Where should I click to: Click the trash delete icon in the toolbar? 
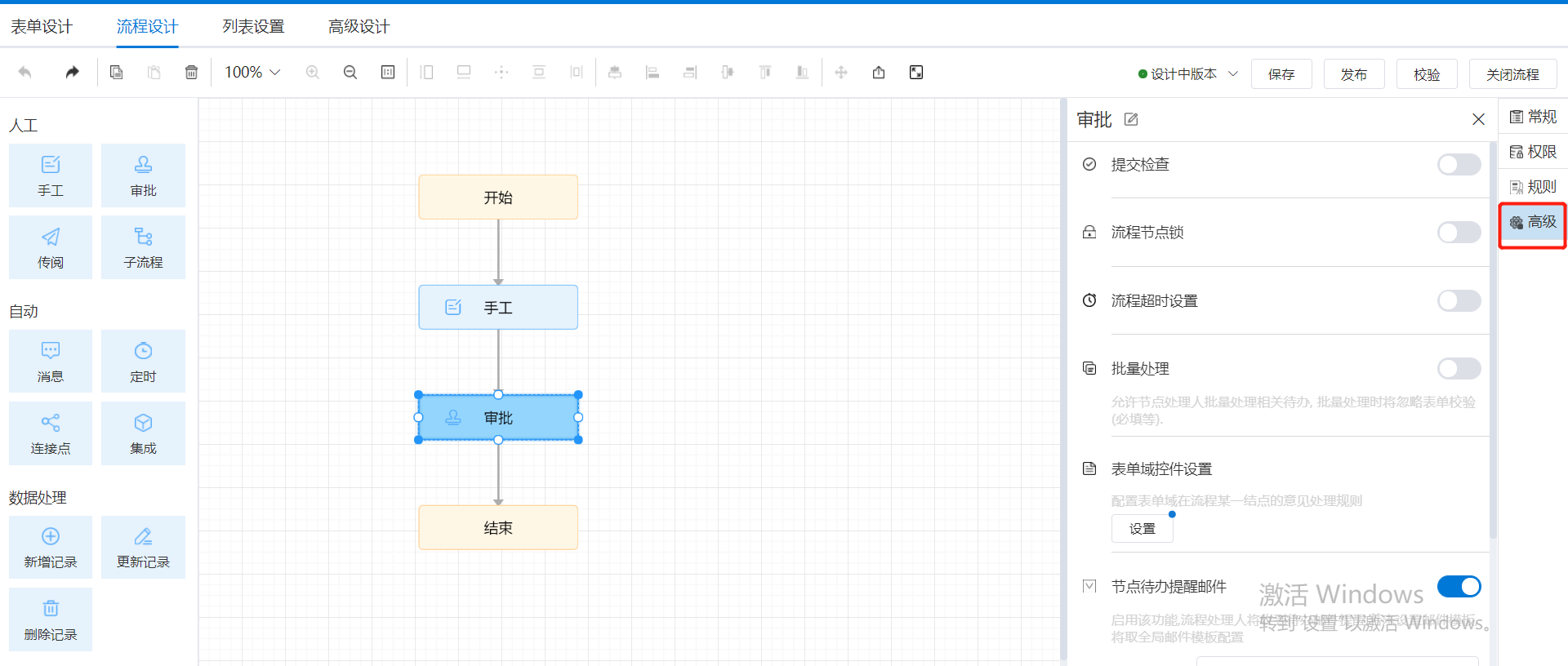191,73
